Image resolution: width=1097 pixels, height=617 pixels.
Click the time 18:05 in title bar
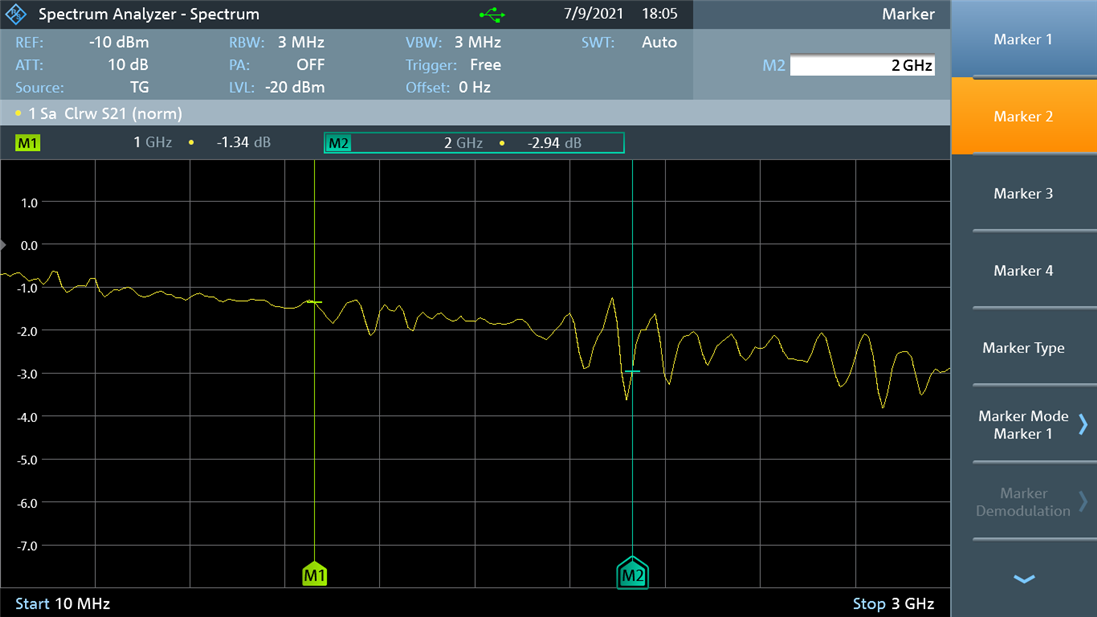pyautogui.click(x=659, y=14)
